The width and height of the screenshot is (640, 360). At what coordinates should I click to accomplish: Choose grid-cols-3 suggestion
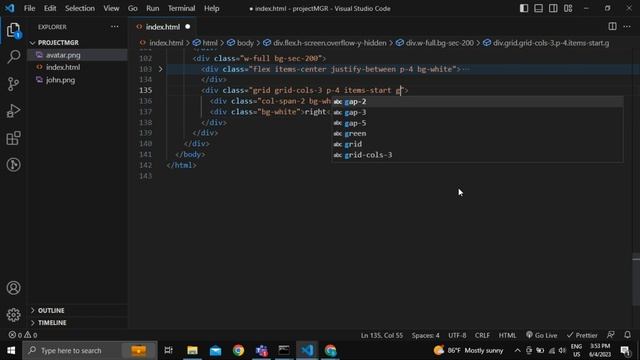click(477, 155)
